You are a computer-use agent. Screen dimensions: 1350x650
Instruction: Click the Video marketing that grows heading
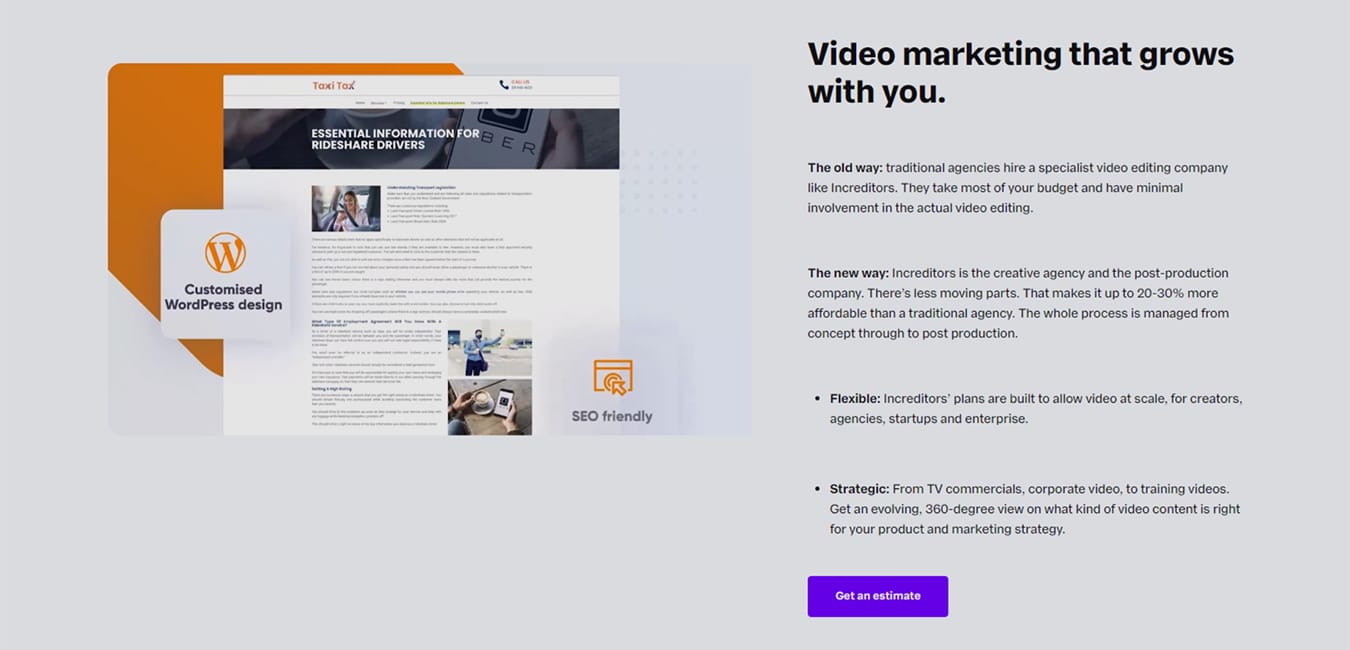pyautogui.click(x=1020, y=72)
